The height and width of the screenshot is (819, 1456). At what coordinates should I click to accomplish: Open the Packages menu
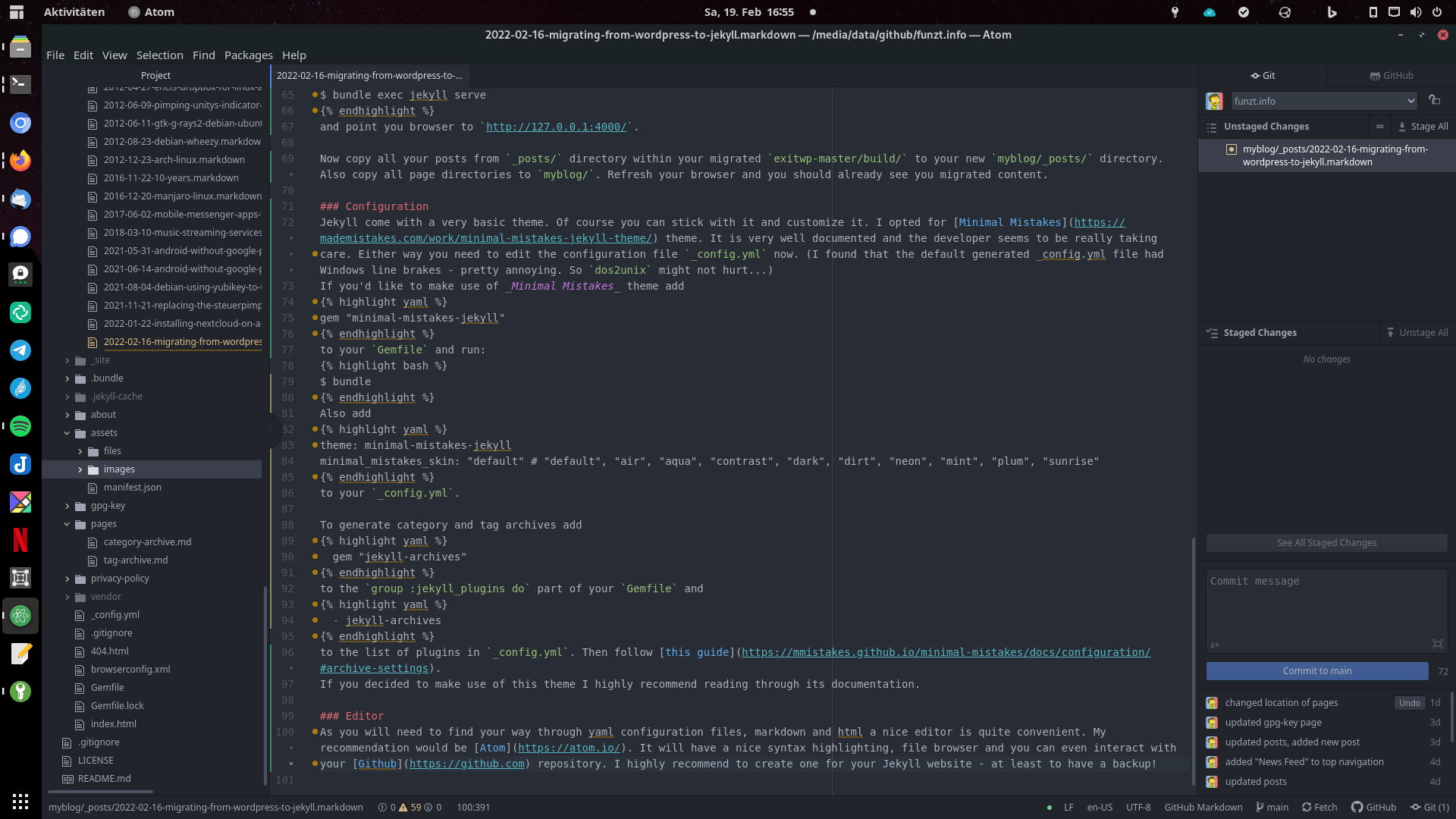[248, 55]
